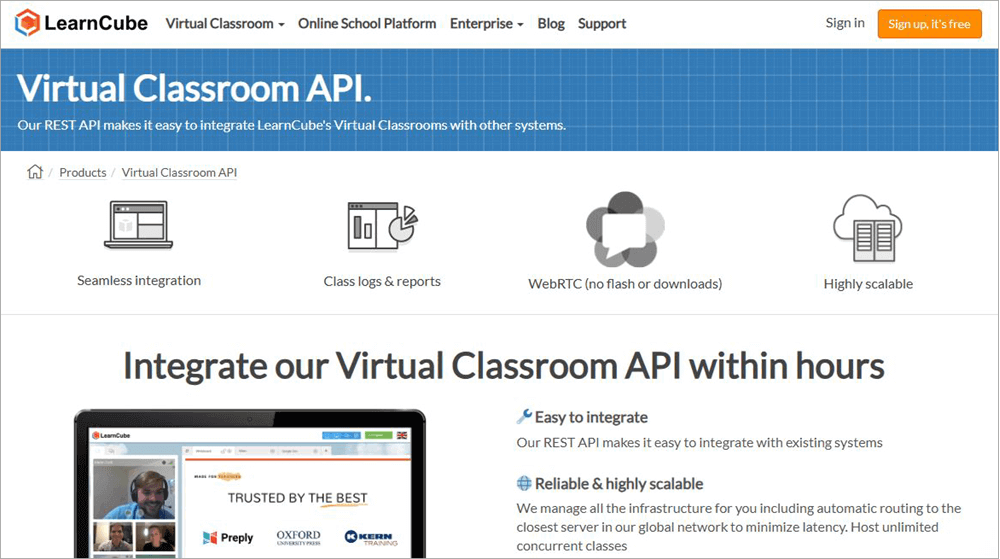Click the laptop classroom preview image
The image size is (1000, 559).
tap(250, 485)
